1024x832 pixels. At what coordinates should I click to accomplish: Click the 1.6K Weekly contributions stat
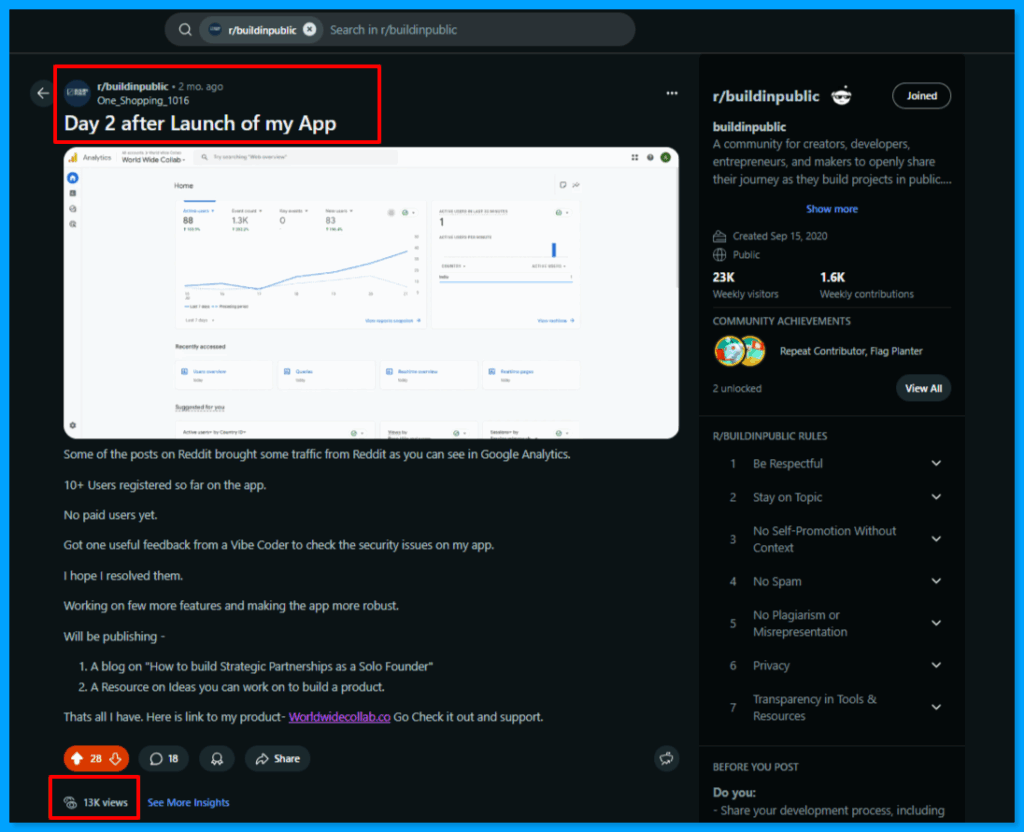point(867,285)
